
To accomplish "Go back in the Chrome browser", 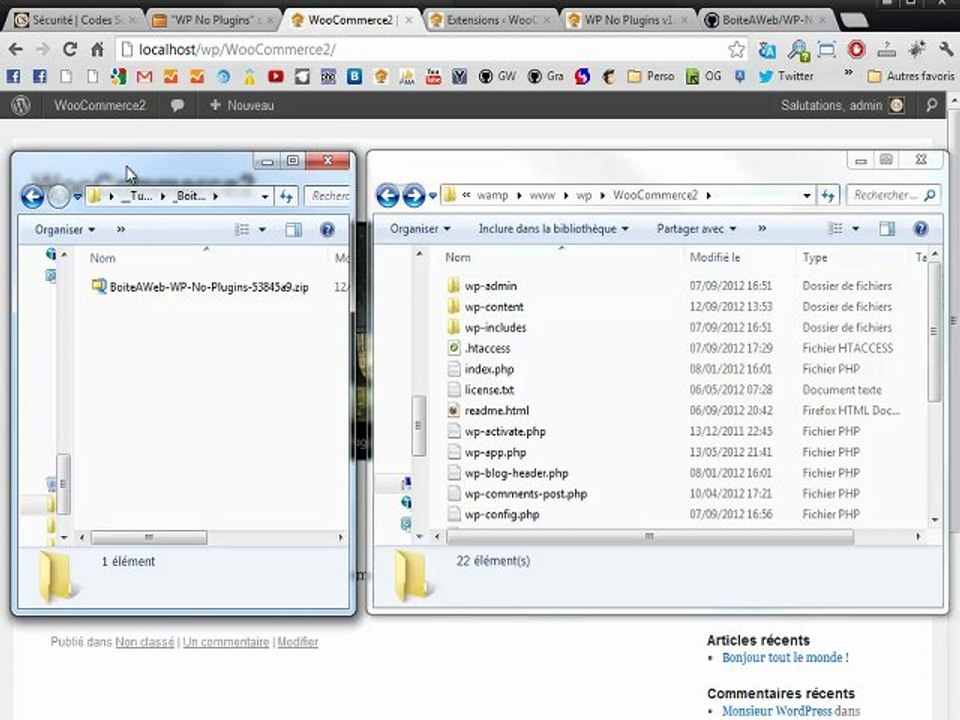I will [x=16, y=50].
